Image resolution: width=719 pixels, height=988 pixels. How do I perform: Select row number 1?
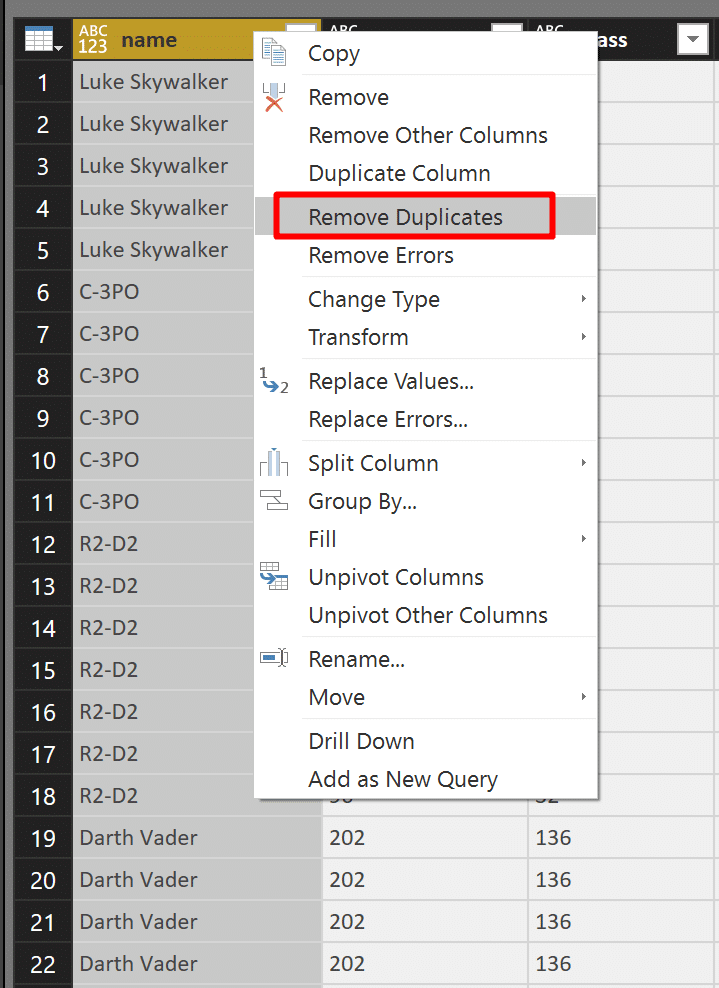43,82
